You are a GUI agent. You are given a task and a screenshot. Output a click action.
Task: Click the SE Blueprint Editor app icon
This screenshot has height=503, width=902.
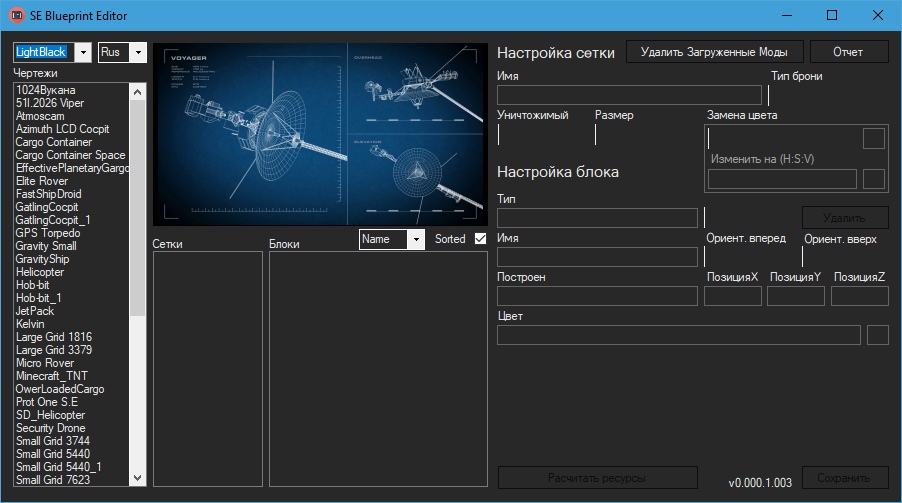coord(17,16)
